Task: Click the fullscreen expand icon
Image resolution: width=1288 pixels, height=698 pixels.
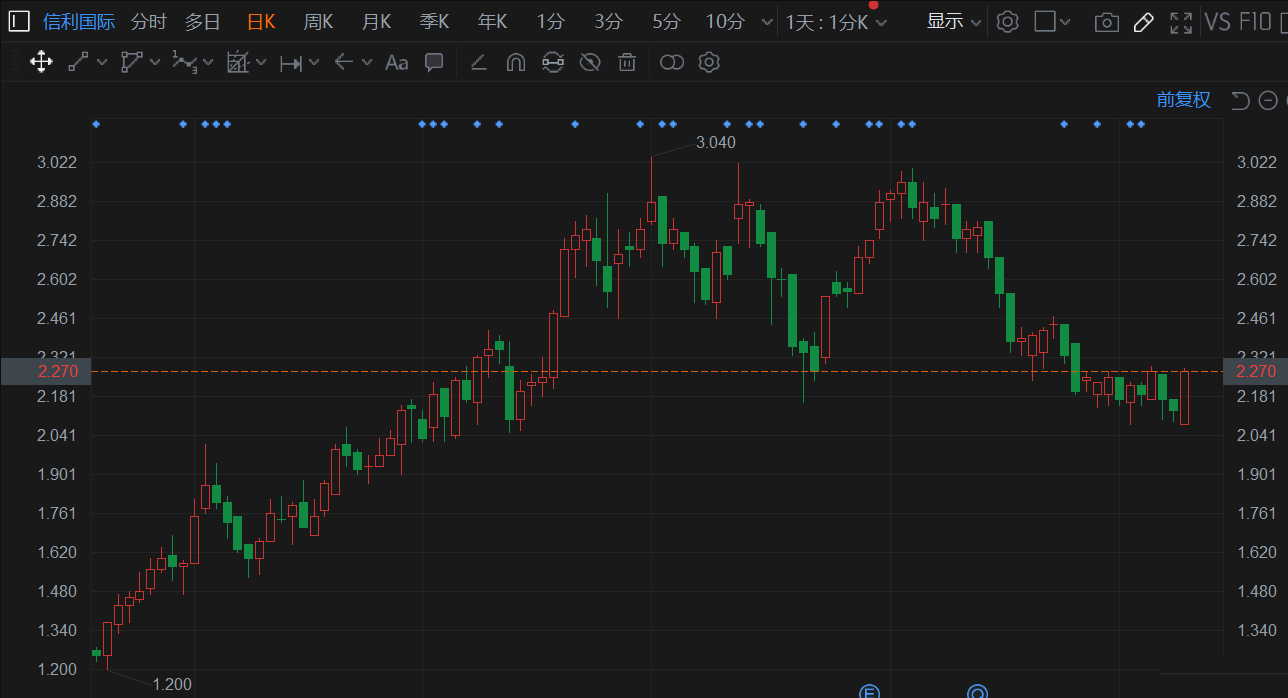Action: point(1181,22)
